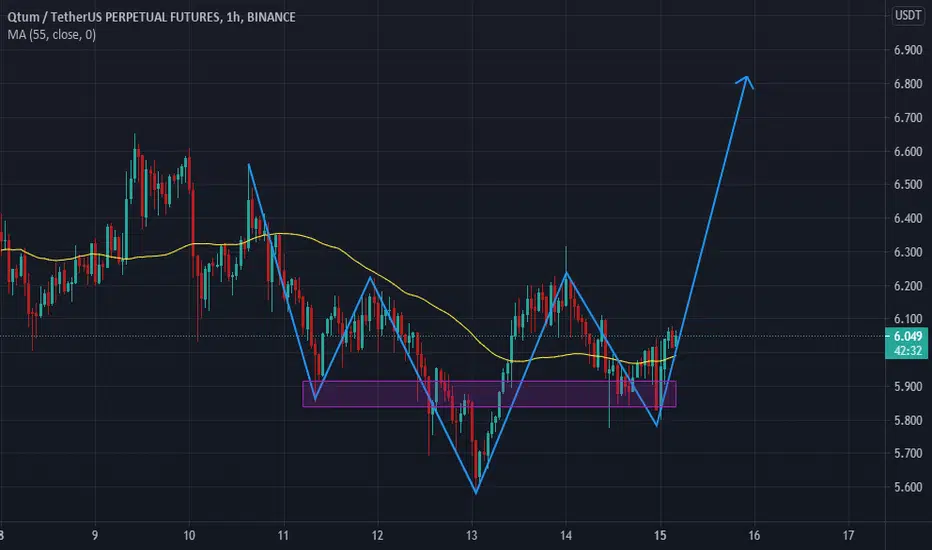
Task: Click date 17 on the time axis
Action: 848,536
